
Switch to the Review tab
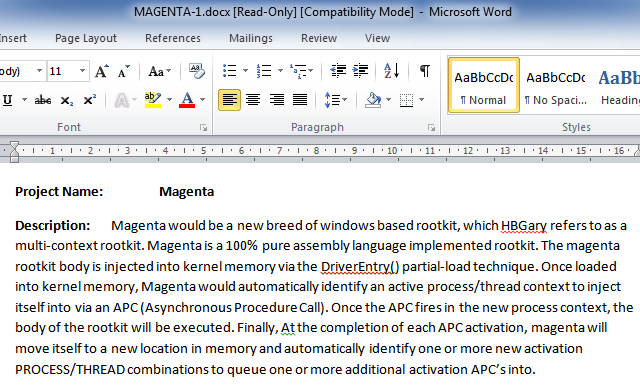coord(319,38)
